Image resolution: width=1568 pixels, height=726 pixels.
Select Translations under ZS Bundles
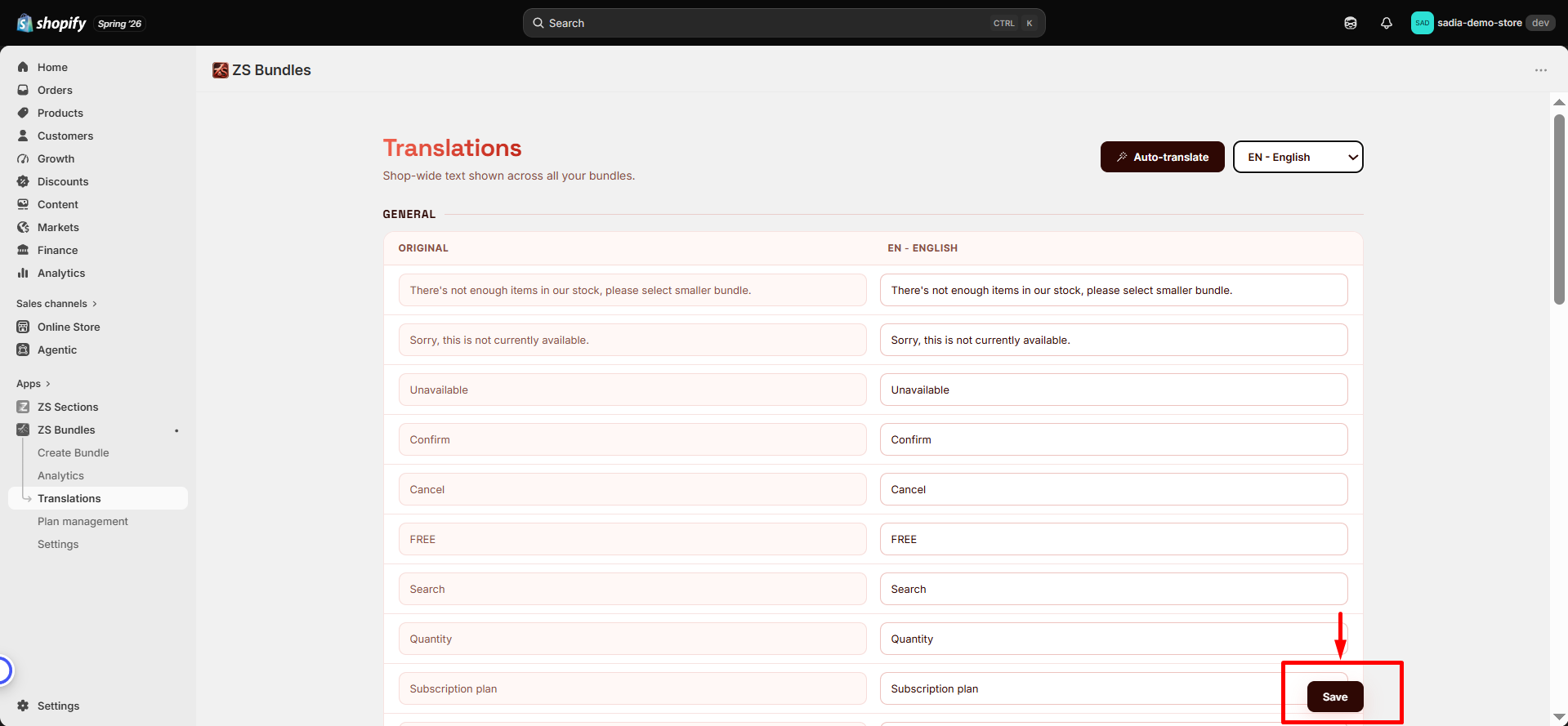click(x=98, y=498)
